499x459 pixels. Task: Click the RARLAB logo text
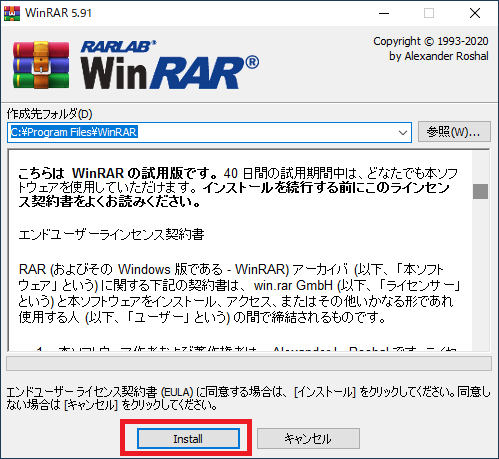pos(118,47)
